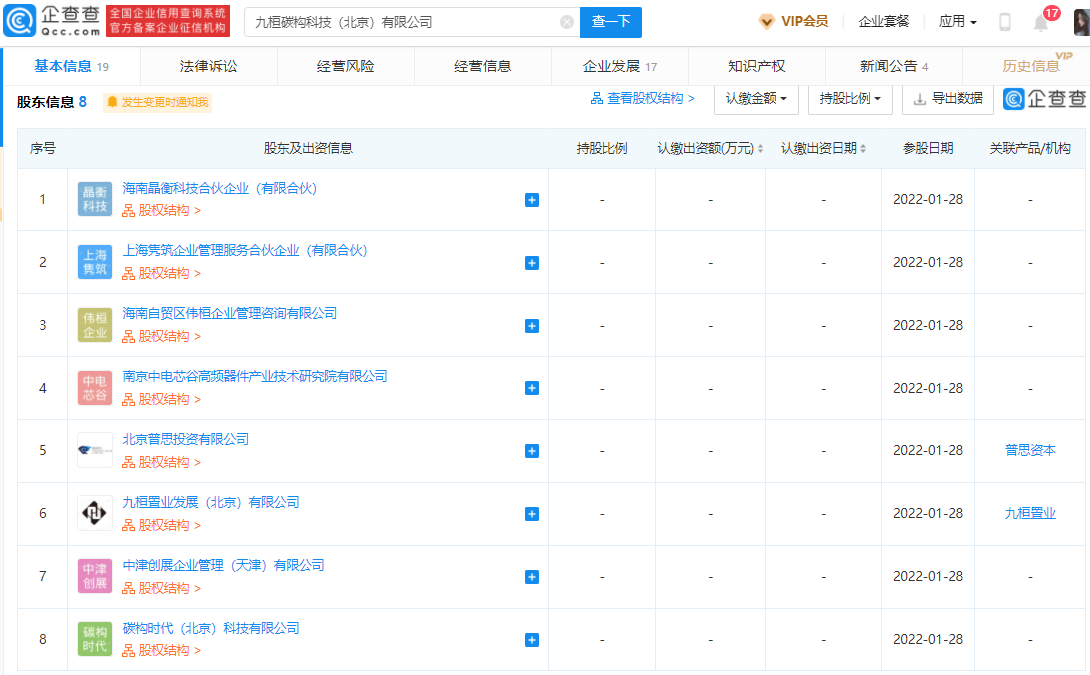1090x675 pixels.
Task: Switch to 基本信息 tab
Action: point(72,66)
